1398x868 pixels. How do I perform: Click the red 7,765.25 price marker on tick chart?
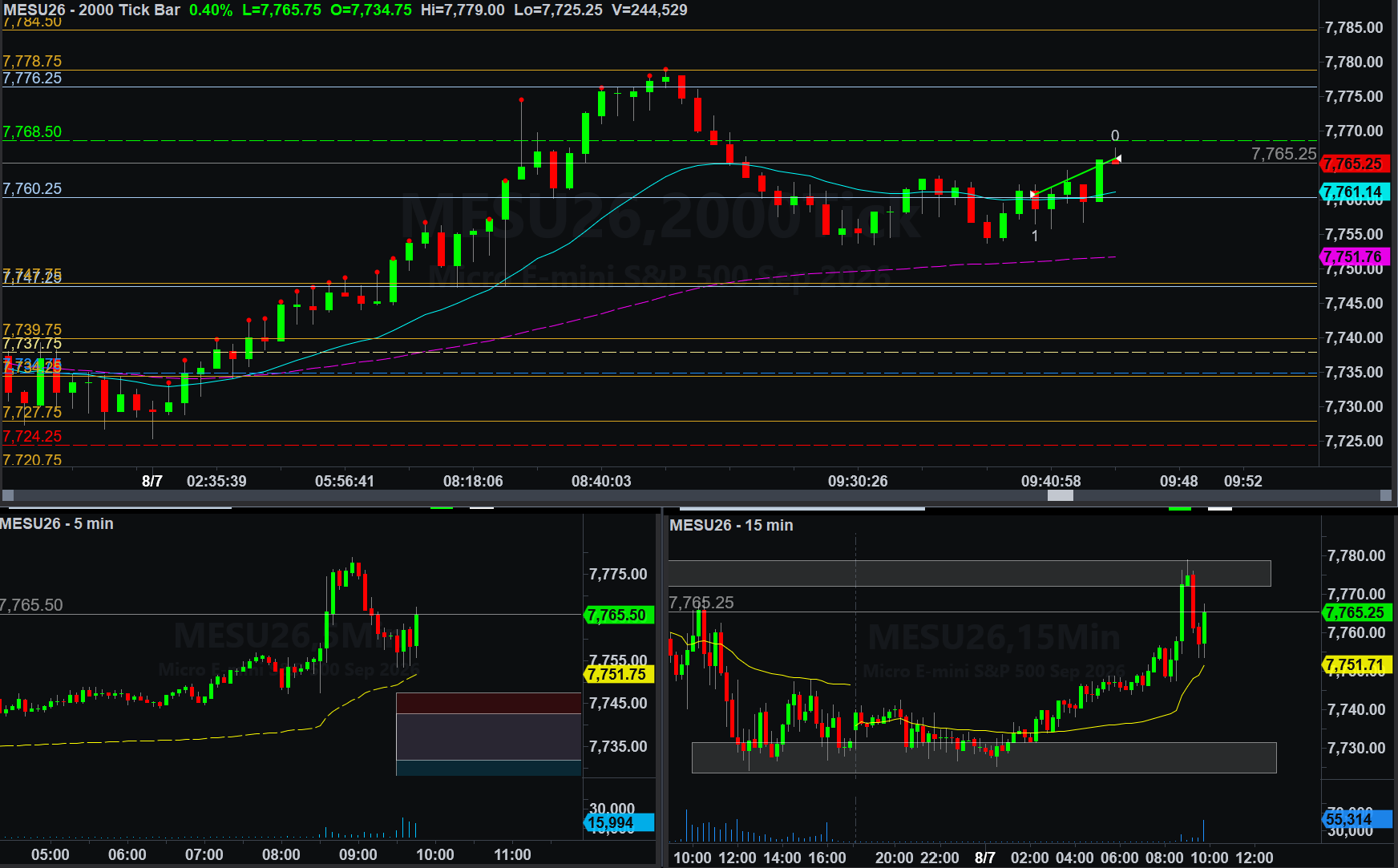(1354, 164)
